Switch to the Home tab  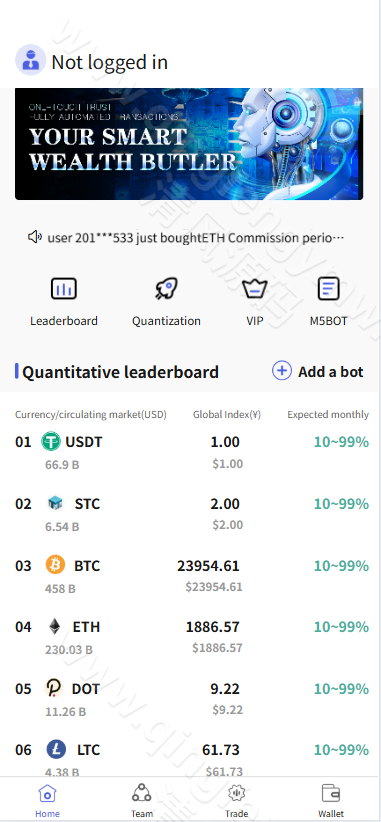[x=47, y=801]
